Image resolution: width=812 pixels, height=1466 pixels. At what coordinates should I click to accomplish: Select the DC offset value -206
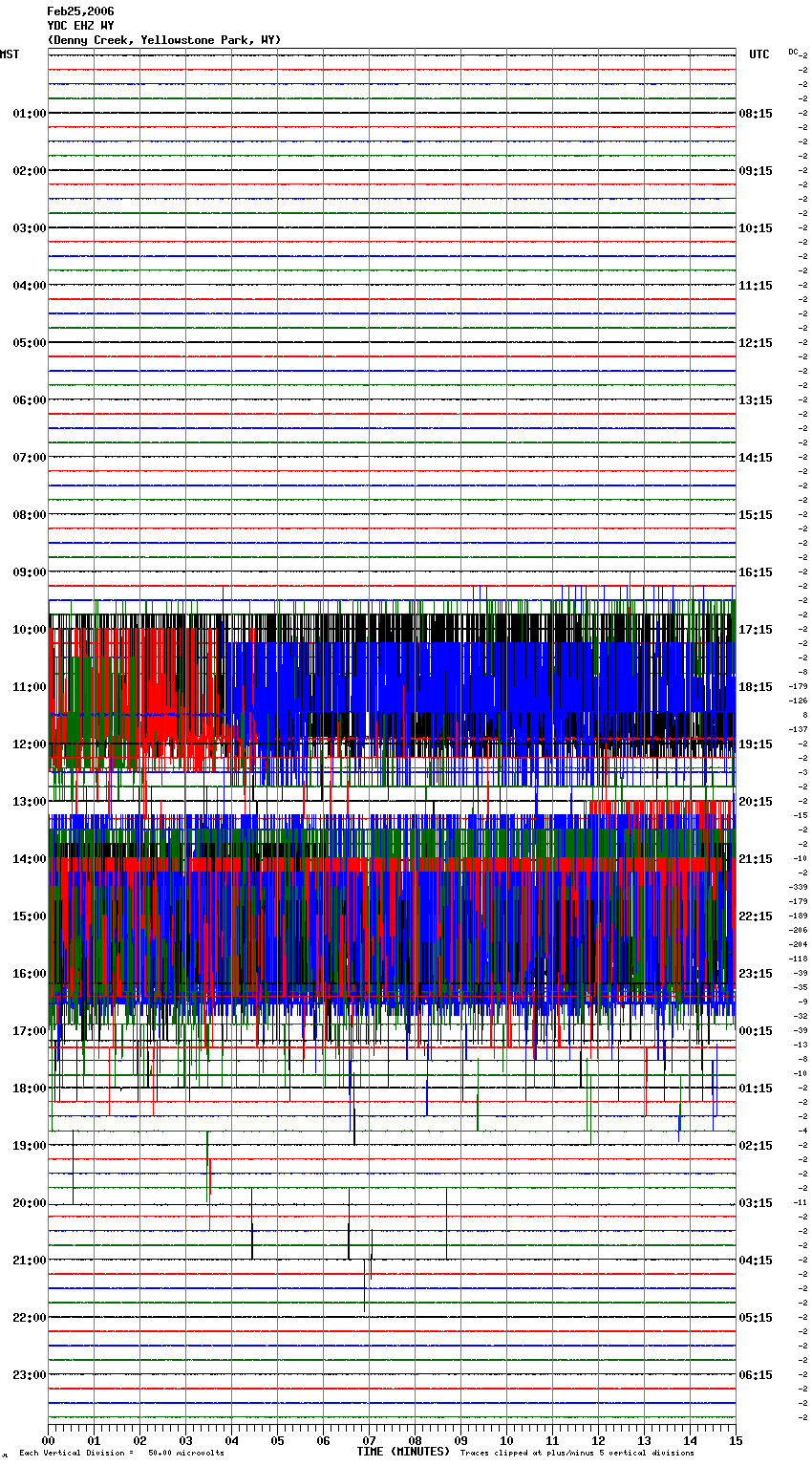pos(799,931)
